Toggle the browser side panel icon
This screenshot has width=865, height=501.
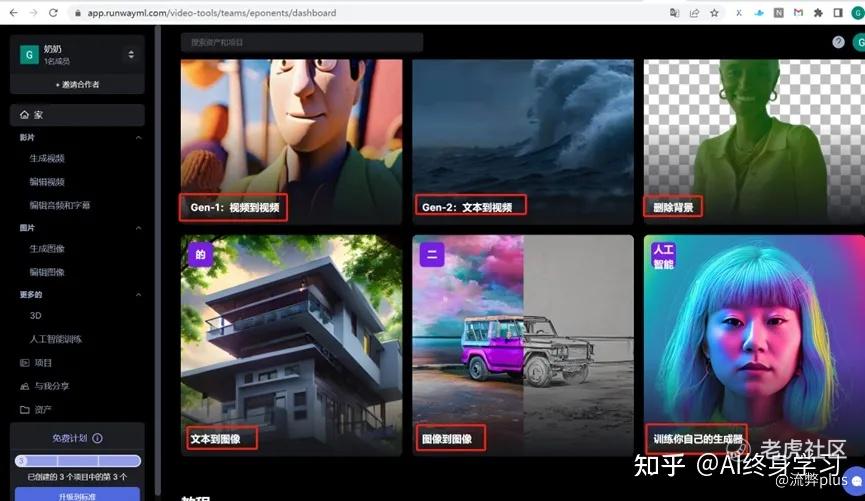tap(838, 13)
